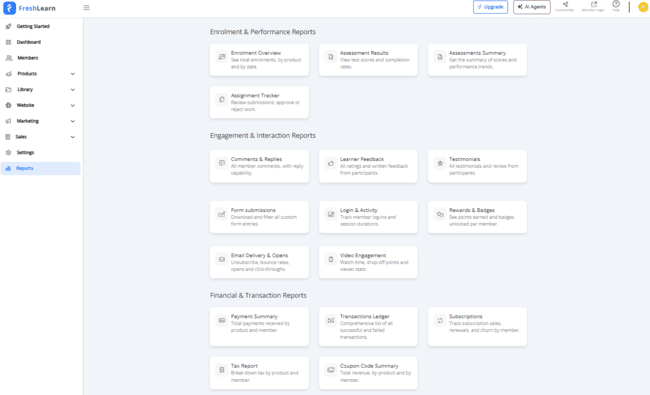Open the Subscriptions report title
650x395 pixels.
pos(466,316)
